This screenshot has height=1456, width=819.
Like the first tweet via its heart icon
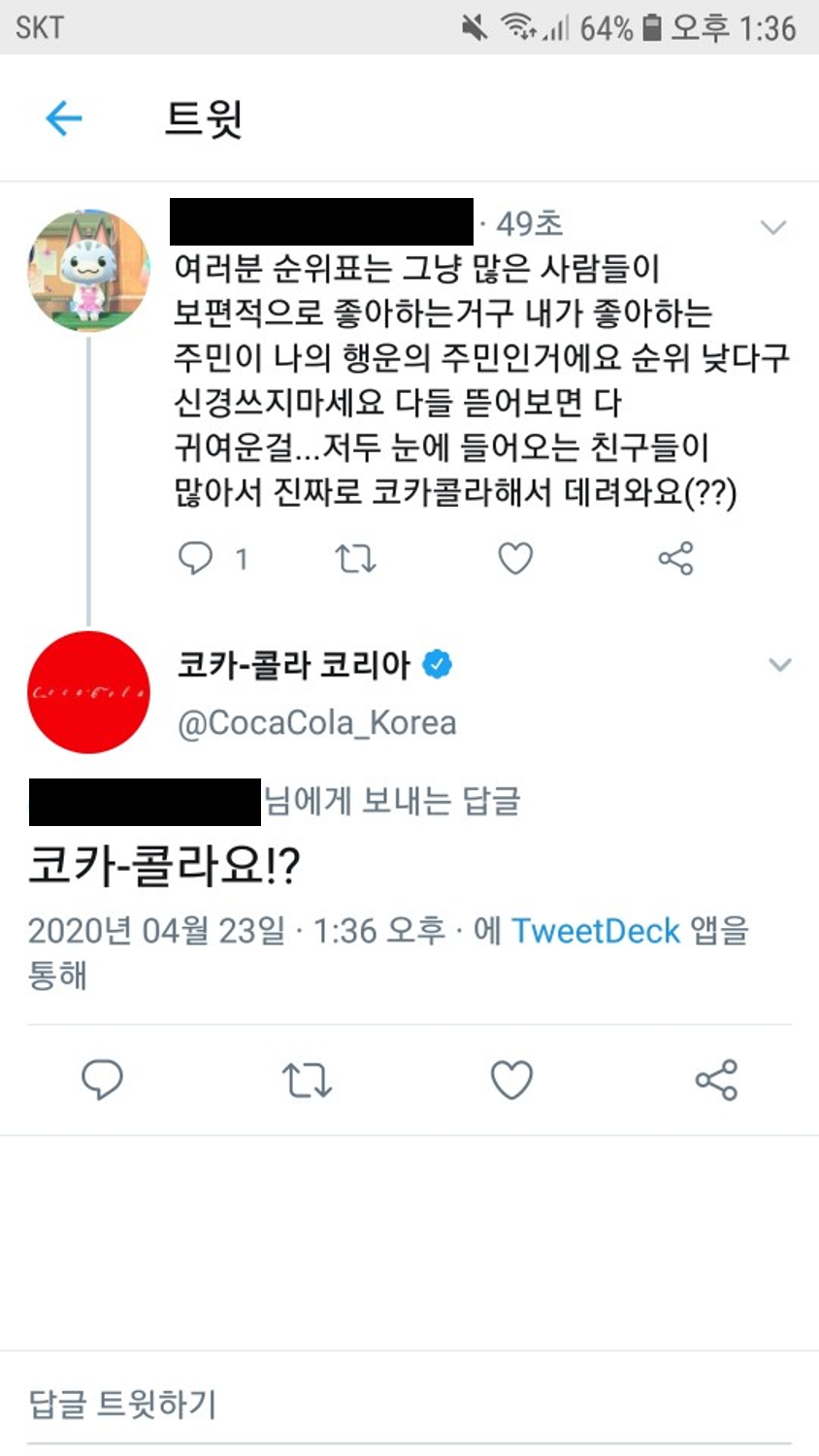pyautogui.click(x=515, y=558)
